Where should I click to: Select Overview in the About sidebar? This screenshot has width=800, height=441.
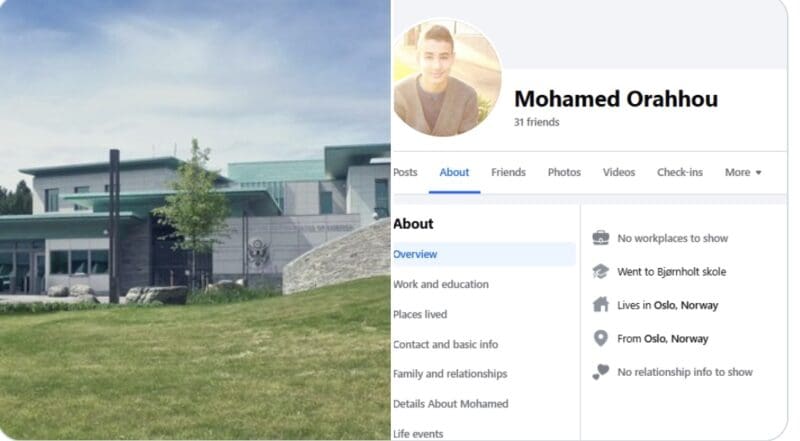point(484,254)
